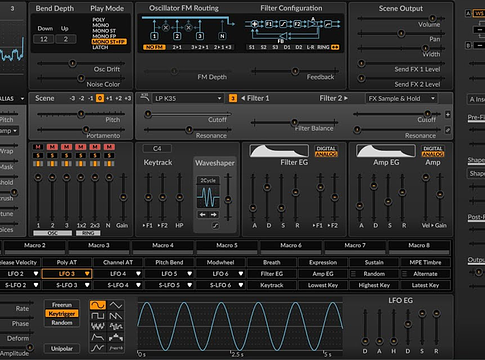
Task: Select the square LFO waveform icon
Action: point(98,316)
